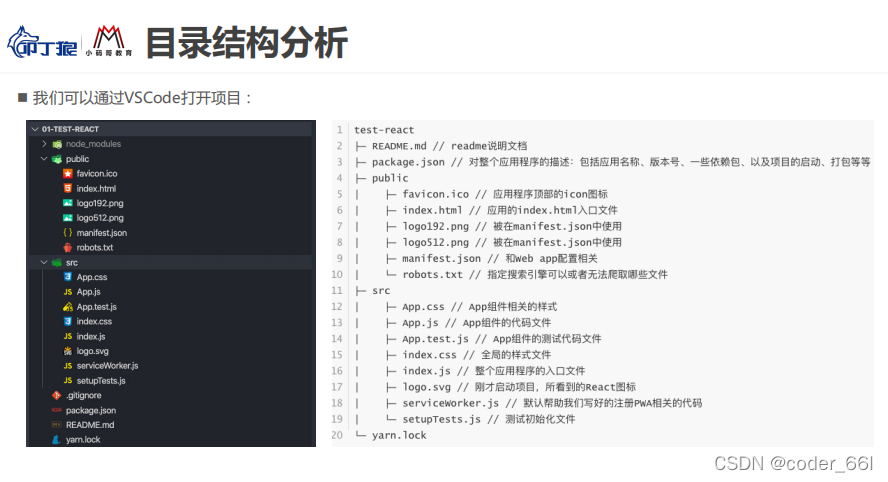
Task: Click the README.md markdown icon
Action: pyautogui.click(x=57, y=425)
